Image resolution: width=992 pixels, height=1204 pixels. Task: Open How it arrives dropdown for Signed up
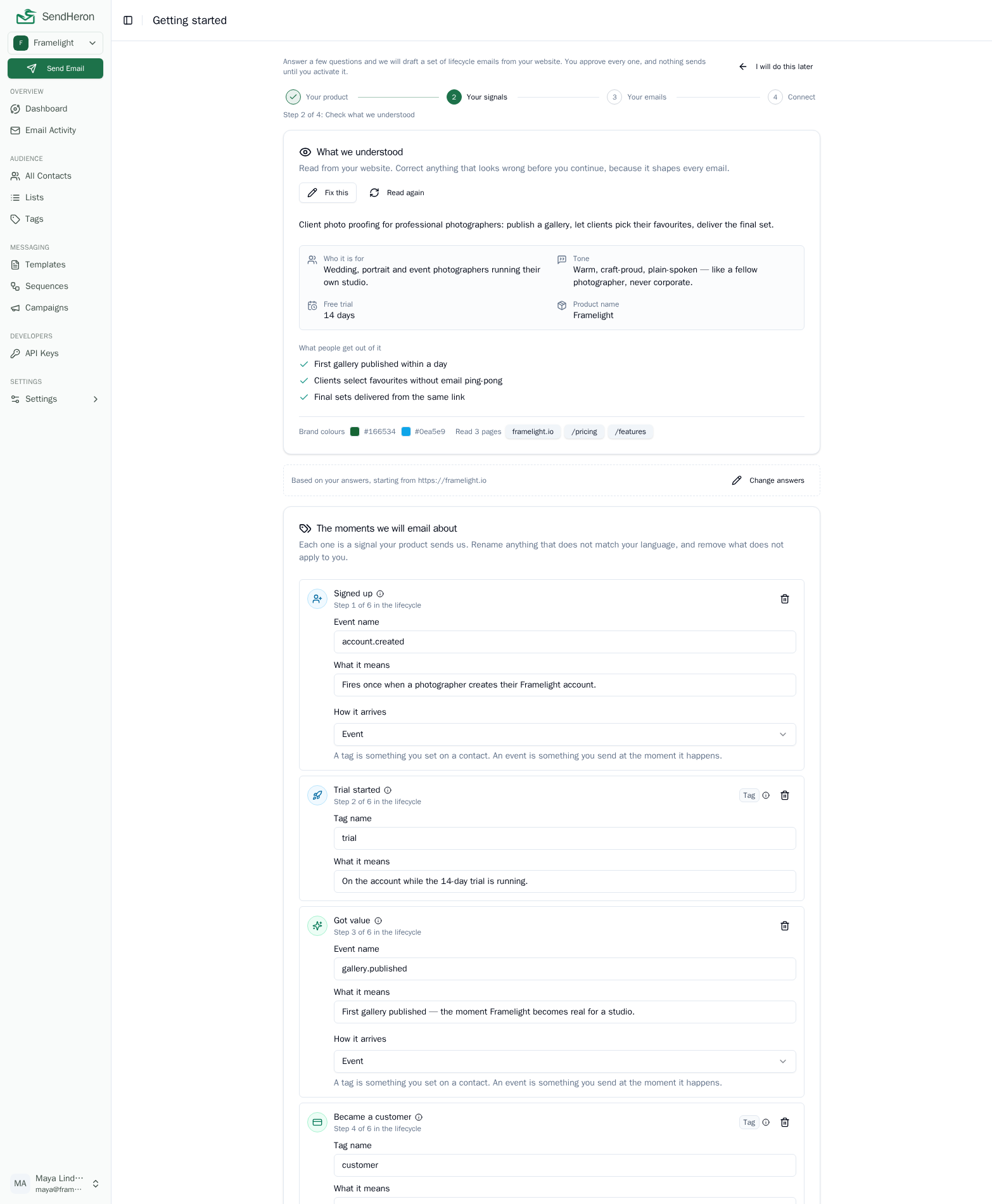564,734
